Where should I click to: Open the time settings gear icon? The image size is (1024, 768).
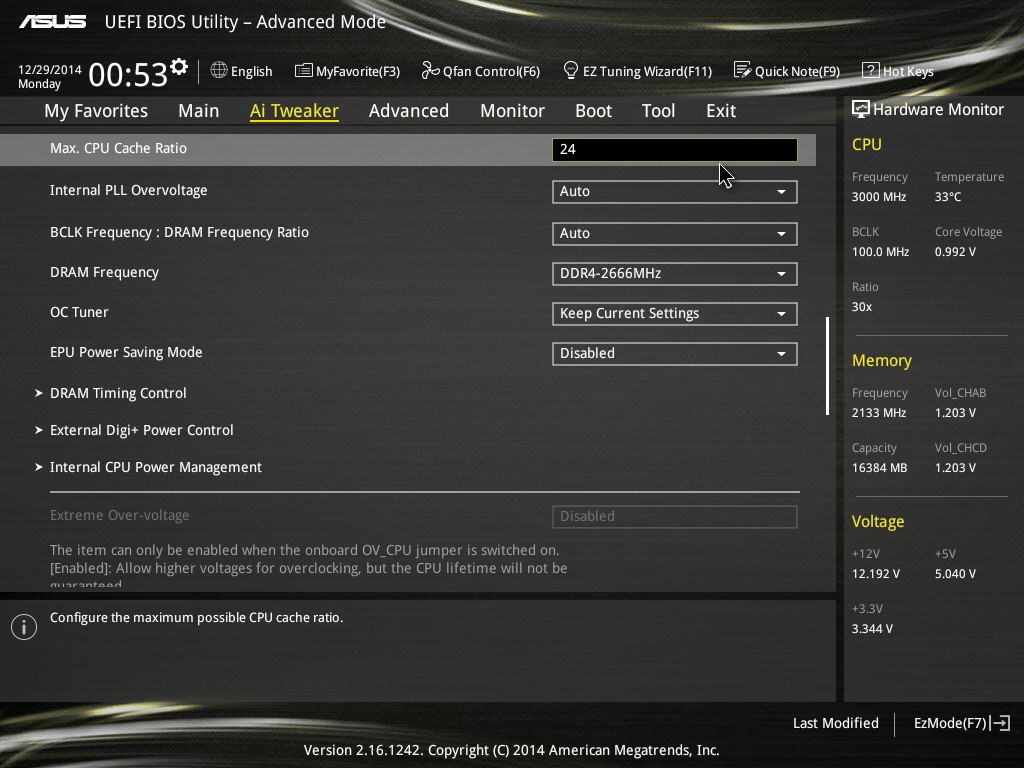coord(179,67)
